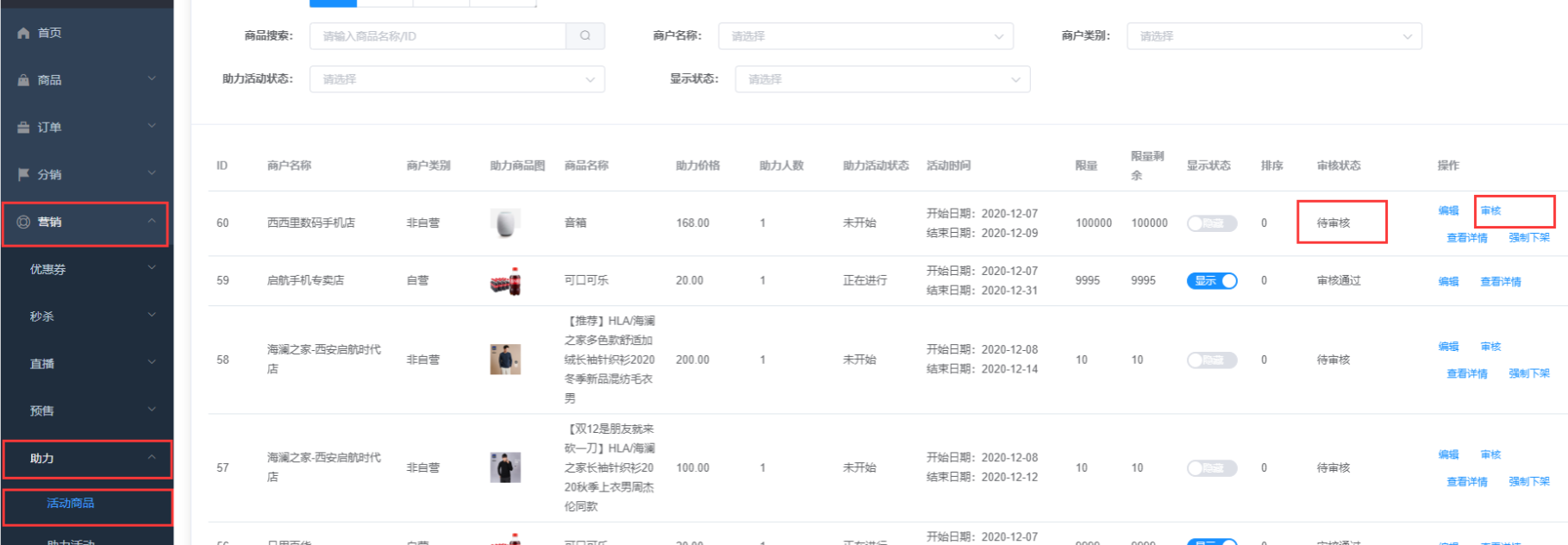Click the 启航手机专卖店 merchant name cell
Screen dimensions: 1568x545
pyautogui.click(x=305, y=280)
